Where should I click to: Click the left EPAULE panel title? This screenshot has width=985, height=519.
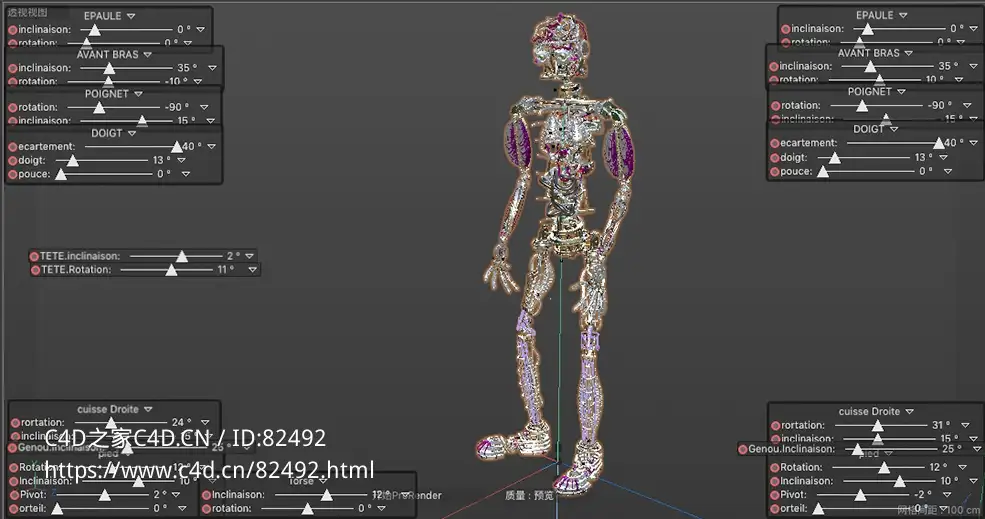tap(102, 16)
